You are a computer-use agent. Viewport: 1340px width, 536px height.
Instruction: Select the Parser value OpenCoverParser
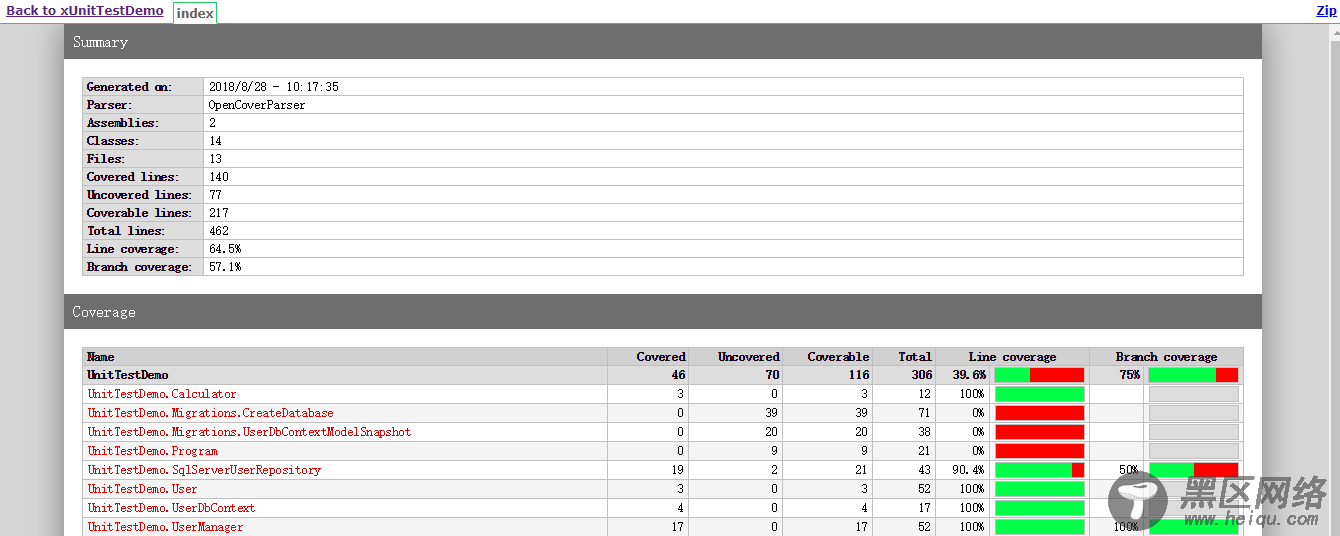257,105
